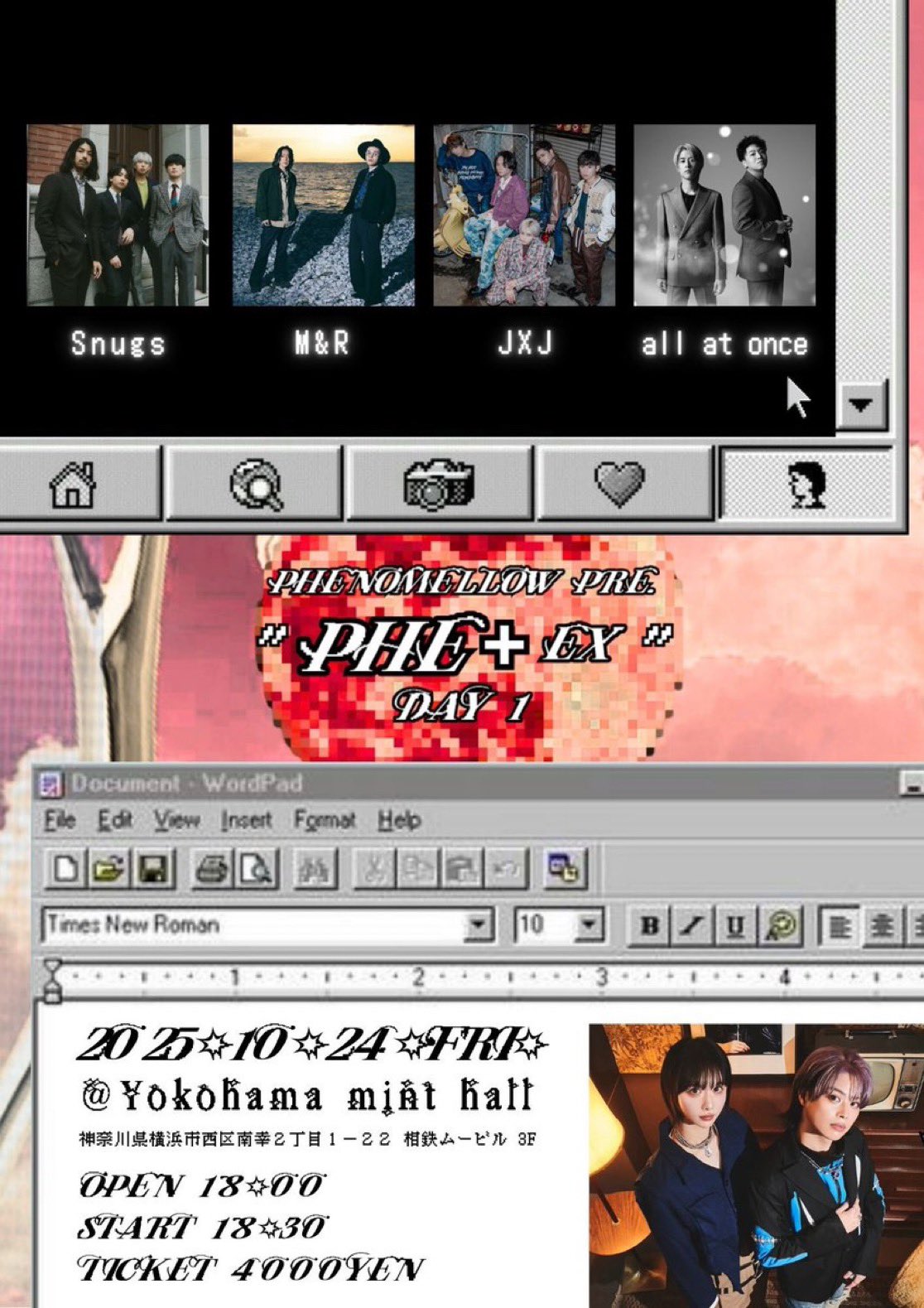Viewport: 924px width, 1308px height.
Task: Expand the font size 10 dropdown
Action: pyautogui.click(x=588, y=925)
